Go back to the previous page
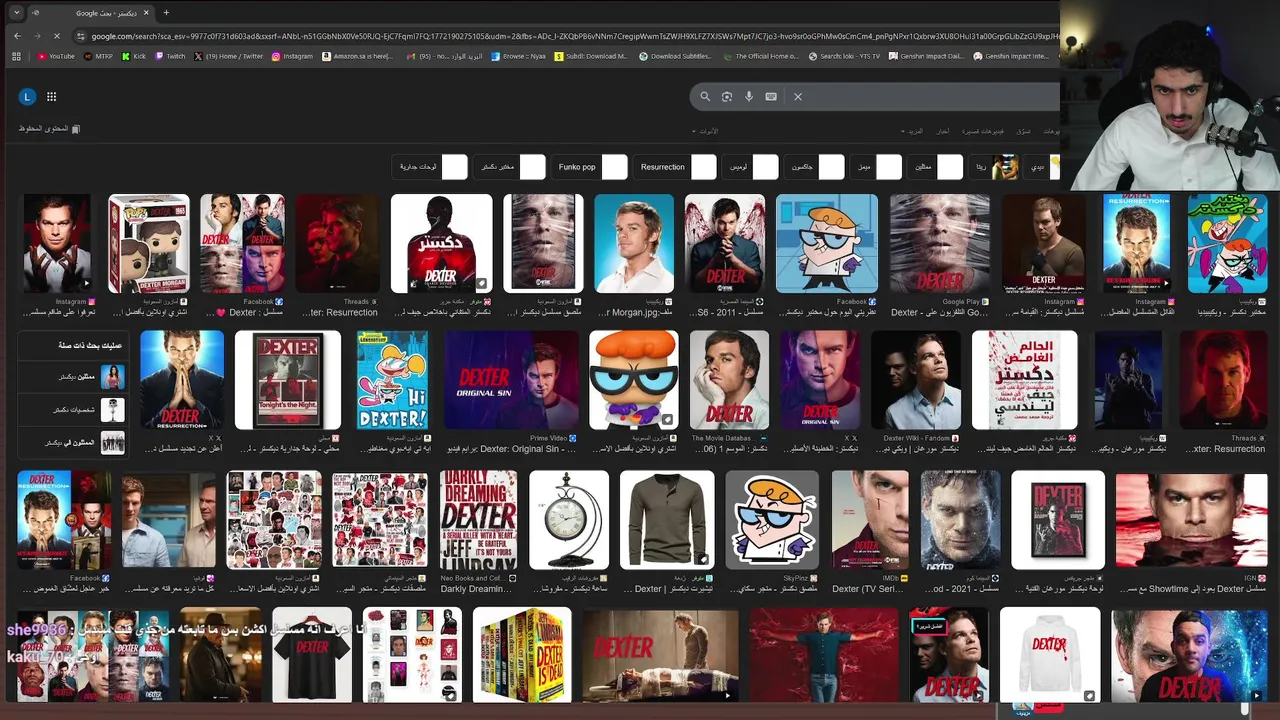 17,36
